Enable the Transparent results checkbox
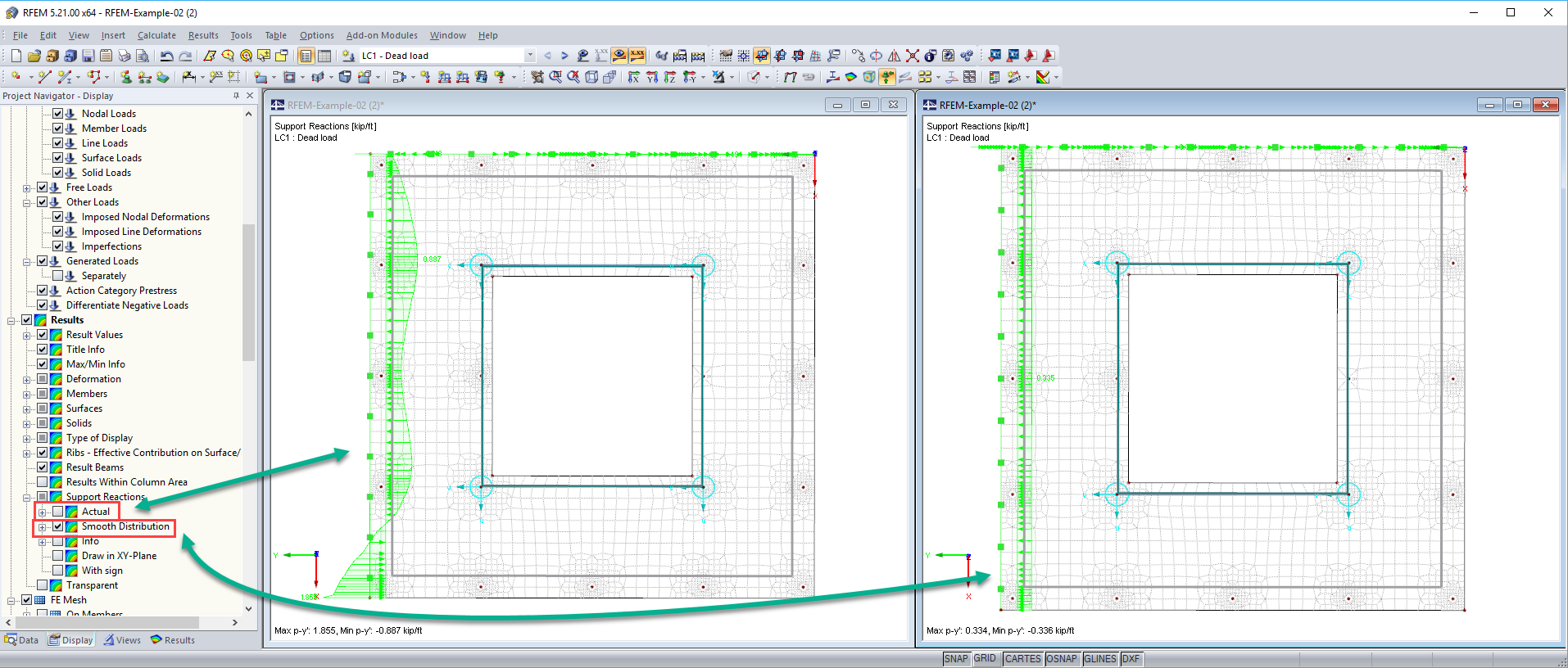 [x=42, y=585]
